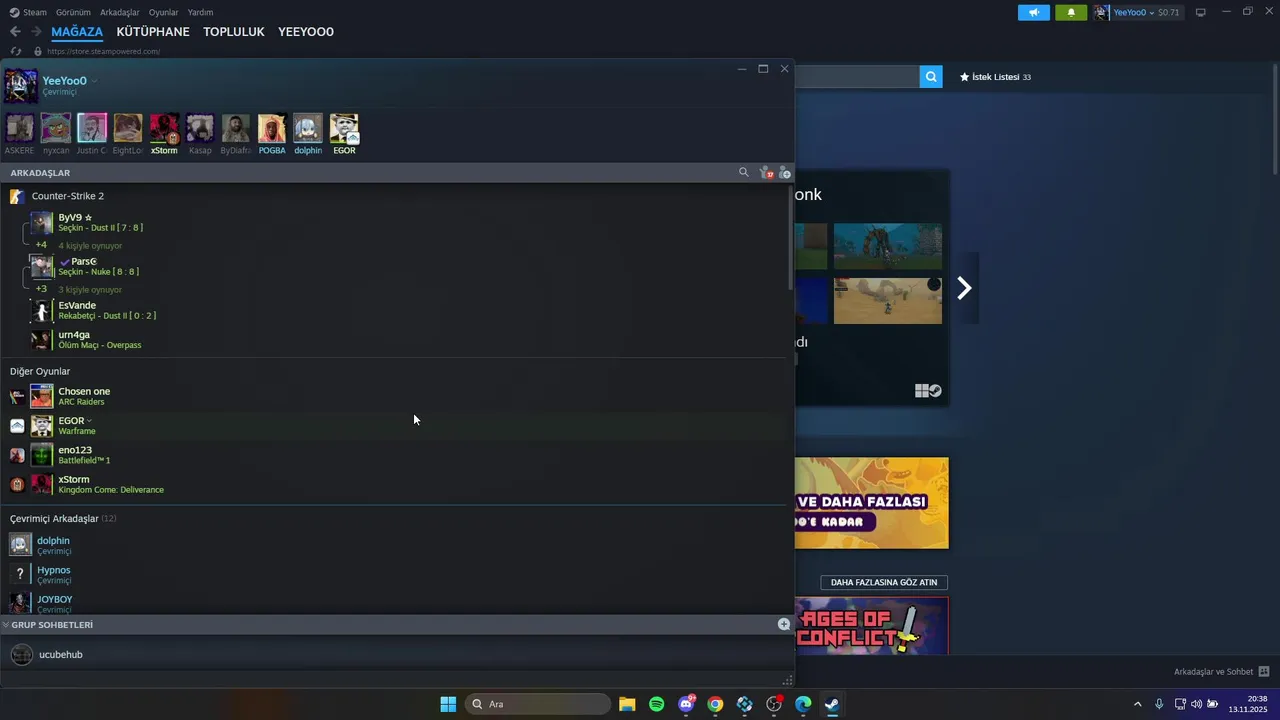Open the Görünüm menu
The image size is (1280, 720).
[73, 12]
